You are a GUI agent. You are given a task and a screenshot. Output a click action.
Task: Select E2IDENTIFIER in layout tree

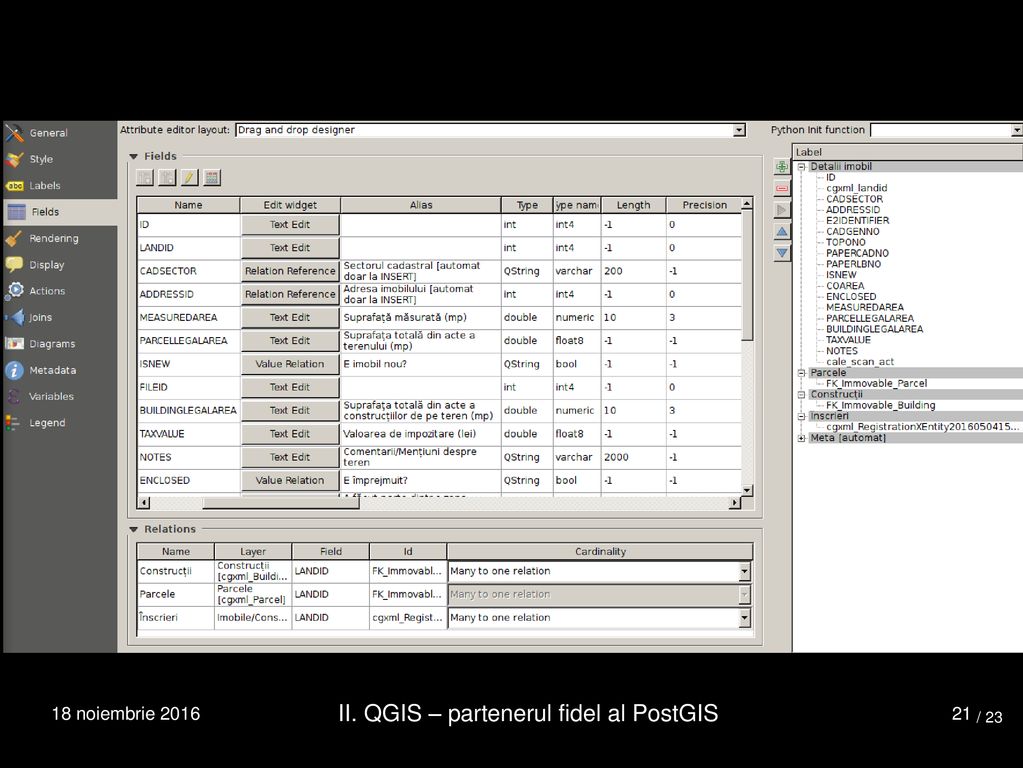point(857,221)
